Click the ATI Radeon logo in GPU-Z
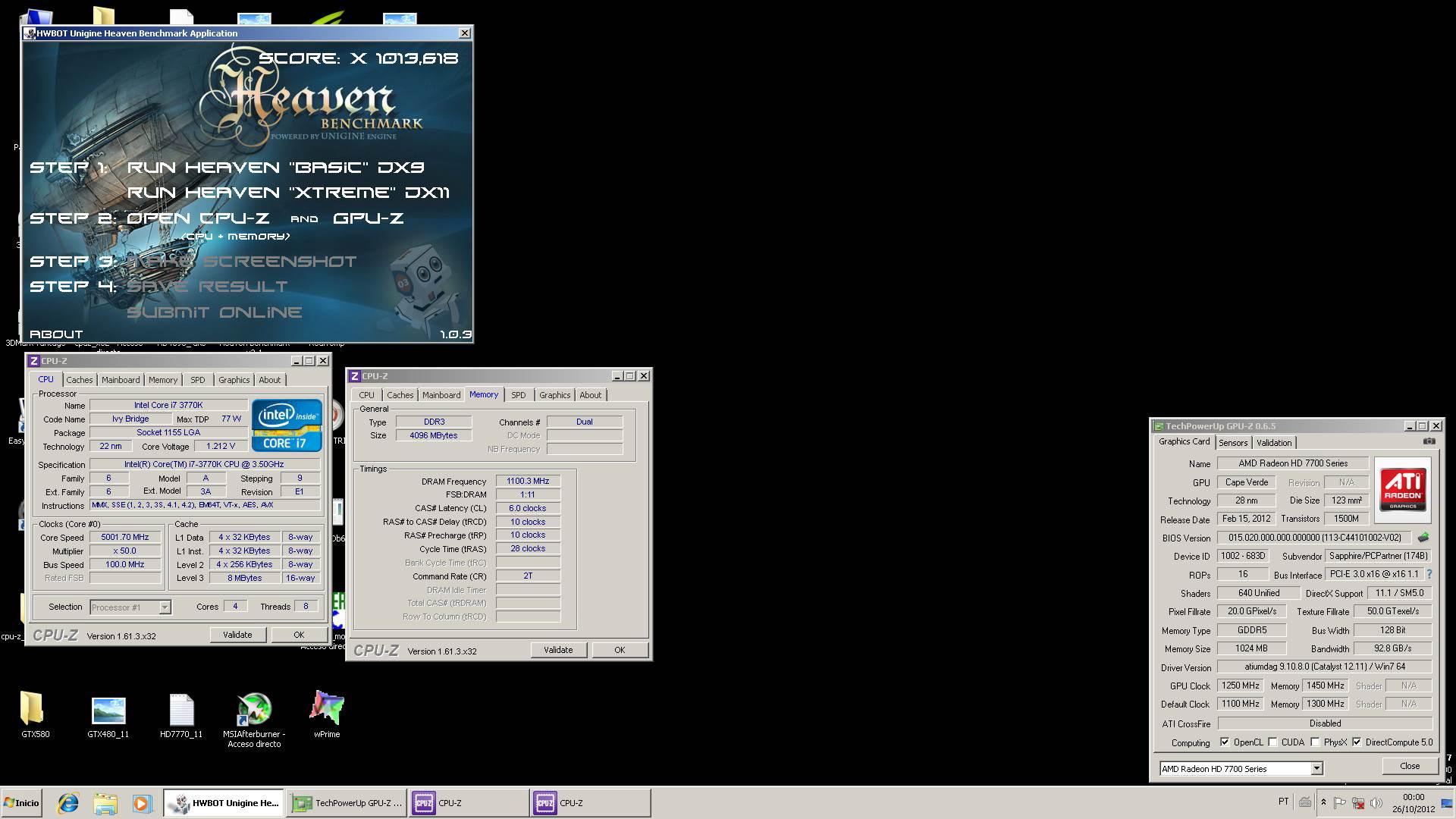Screen dimensions: 1456x819 pyautogui.click(x=1402, y=489)
